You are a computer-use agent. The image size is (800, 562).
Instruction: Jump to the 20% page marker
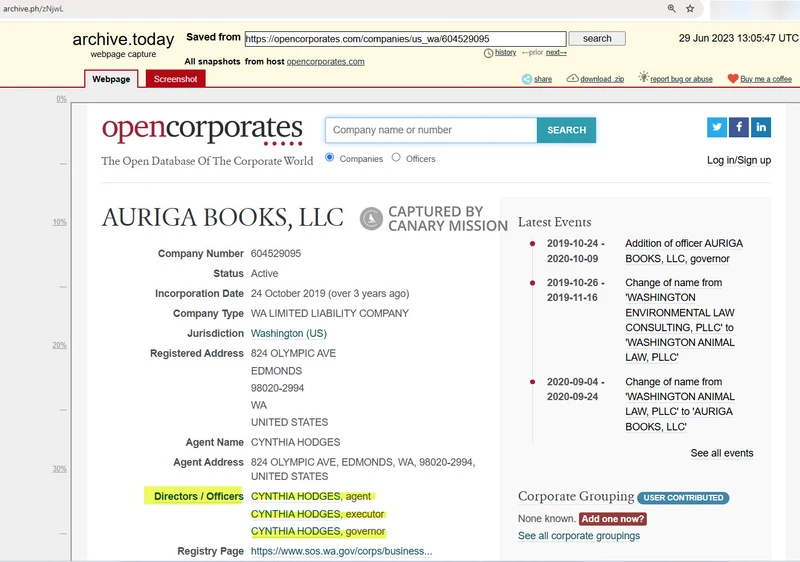coord(60,345)
